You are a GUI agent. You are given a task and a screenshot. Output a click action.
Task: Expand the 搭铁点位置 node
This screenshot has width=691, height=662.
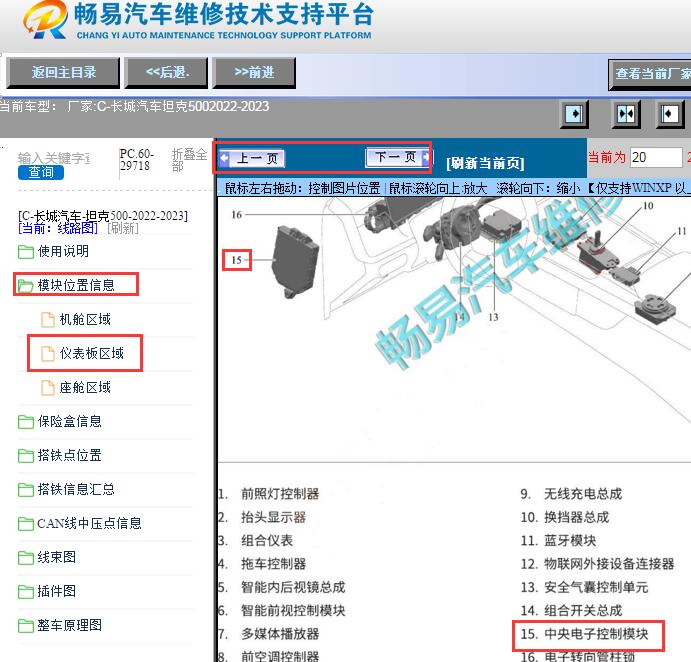(70, 456)
